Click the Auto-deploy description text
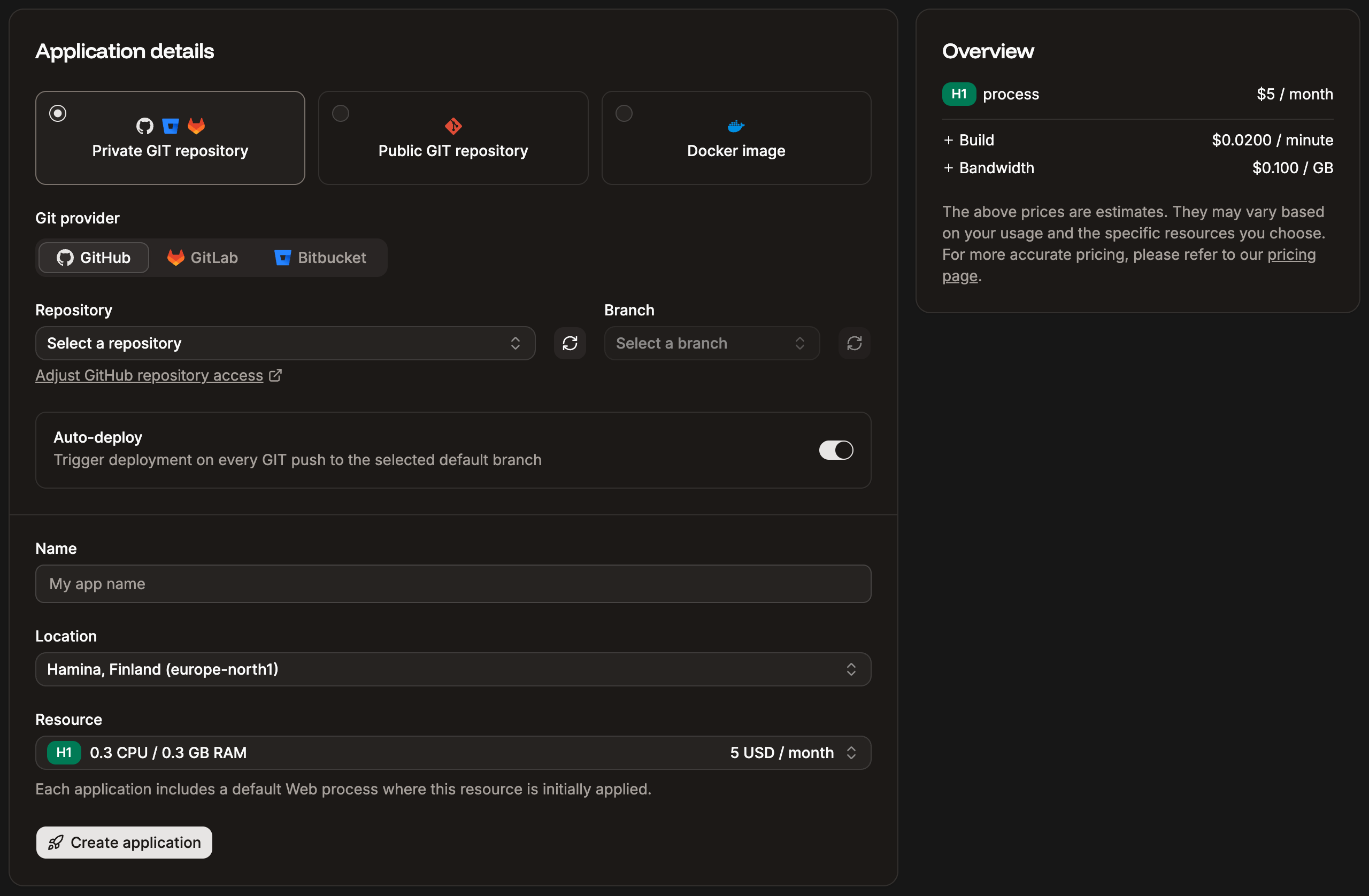This screenshot has width=1369, height=896. (x=297, y=460)
